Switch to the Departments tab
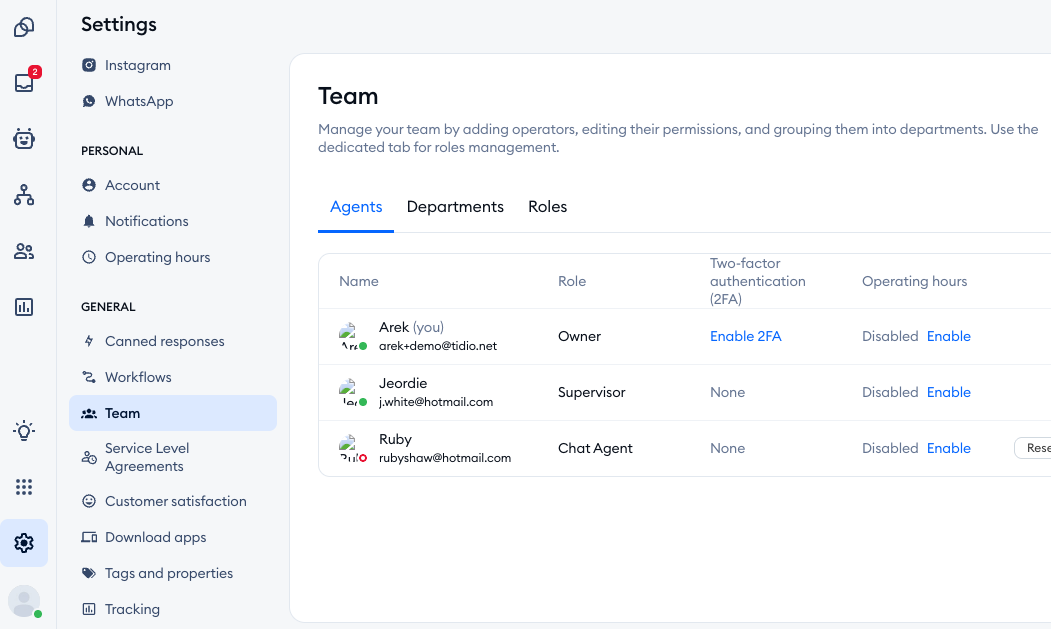This screenshot has height=629, width=1051. coord(455,207)
